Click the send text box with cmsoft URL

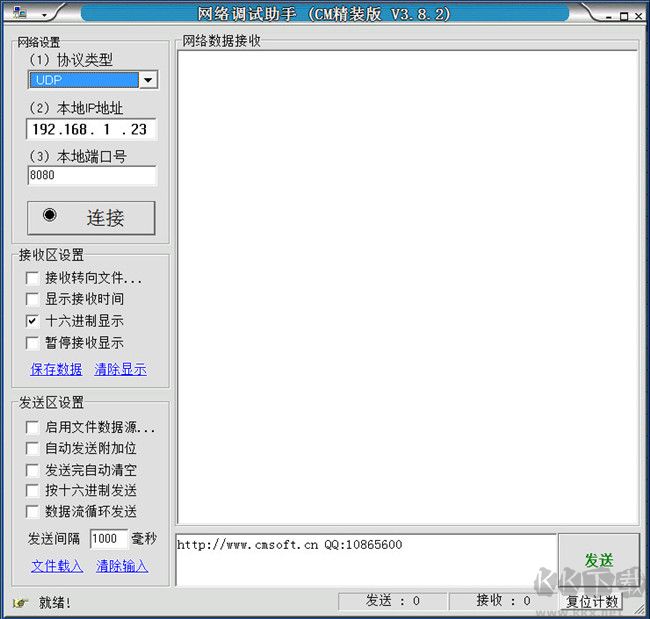pos(366,560)
